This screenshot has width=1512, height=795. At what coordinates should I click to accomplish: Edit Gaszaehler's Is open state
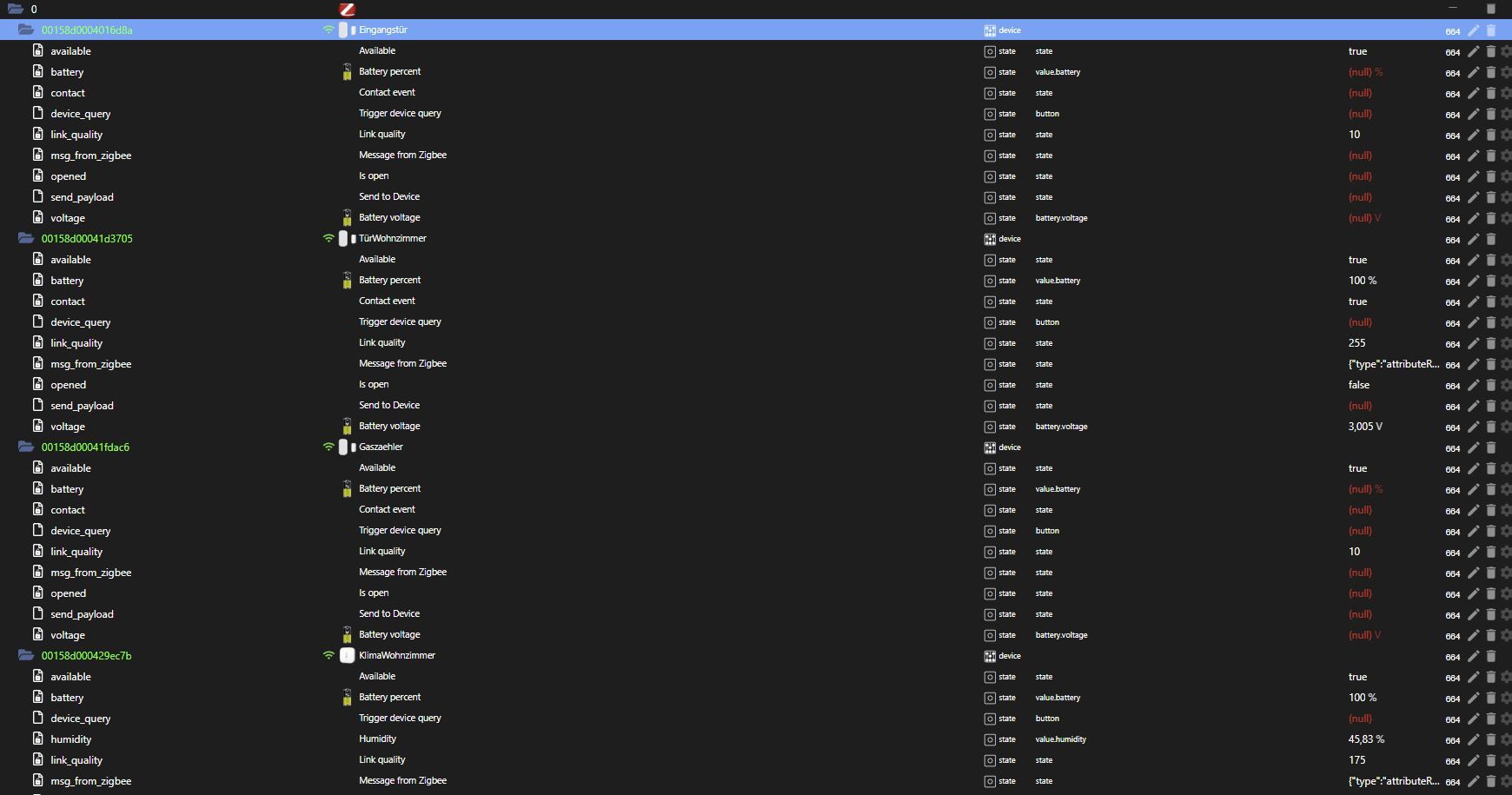1474,593
